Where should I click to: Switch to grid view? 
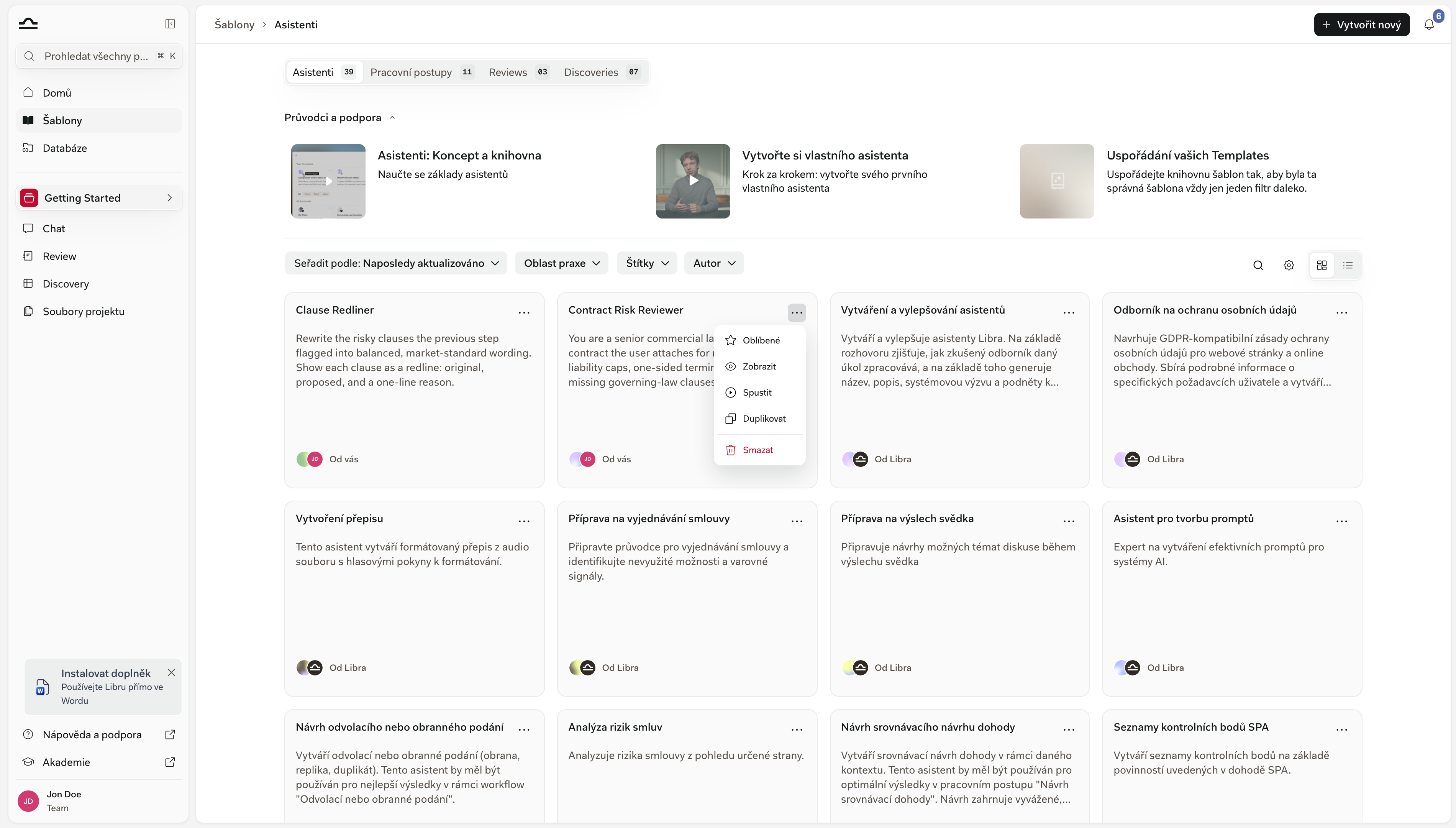(x=1322, y=265)
